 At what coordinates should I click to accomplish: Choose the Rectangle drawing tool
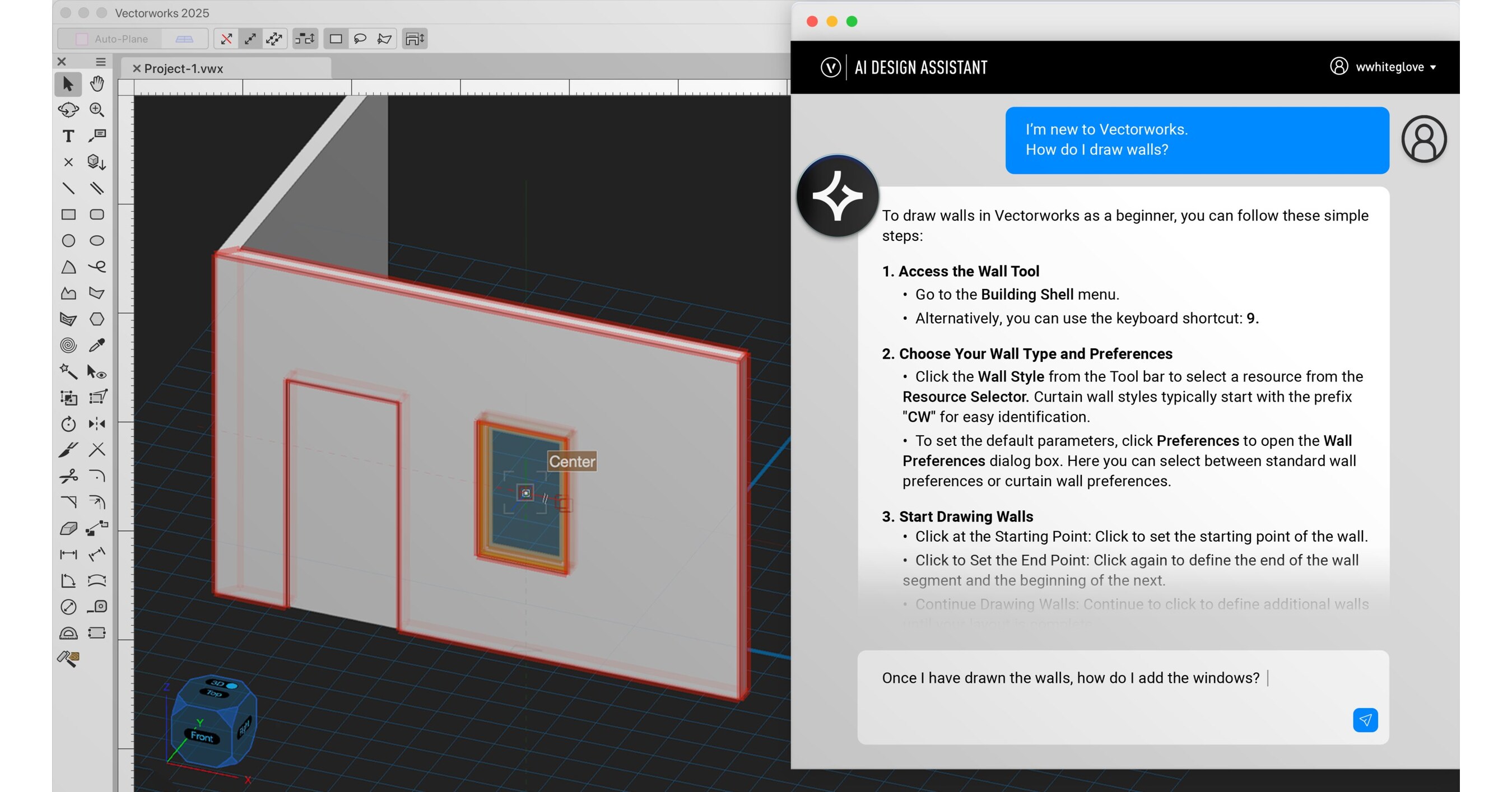tap(68, 215)
